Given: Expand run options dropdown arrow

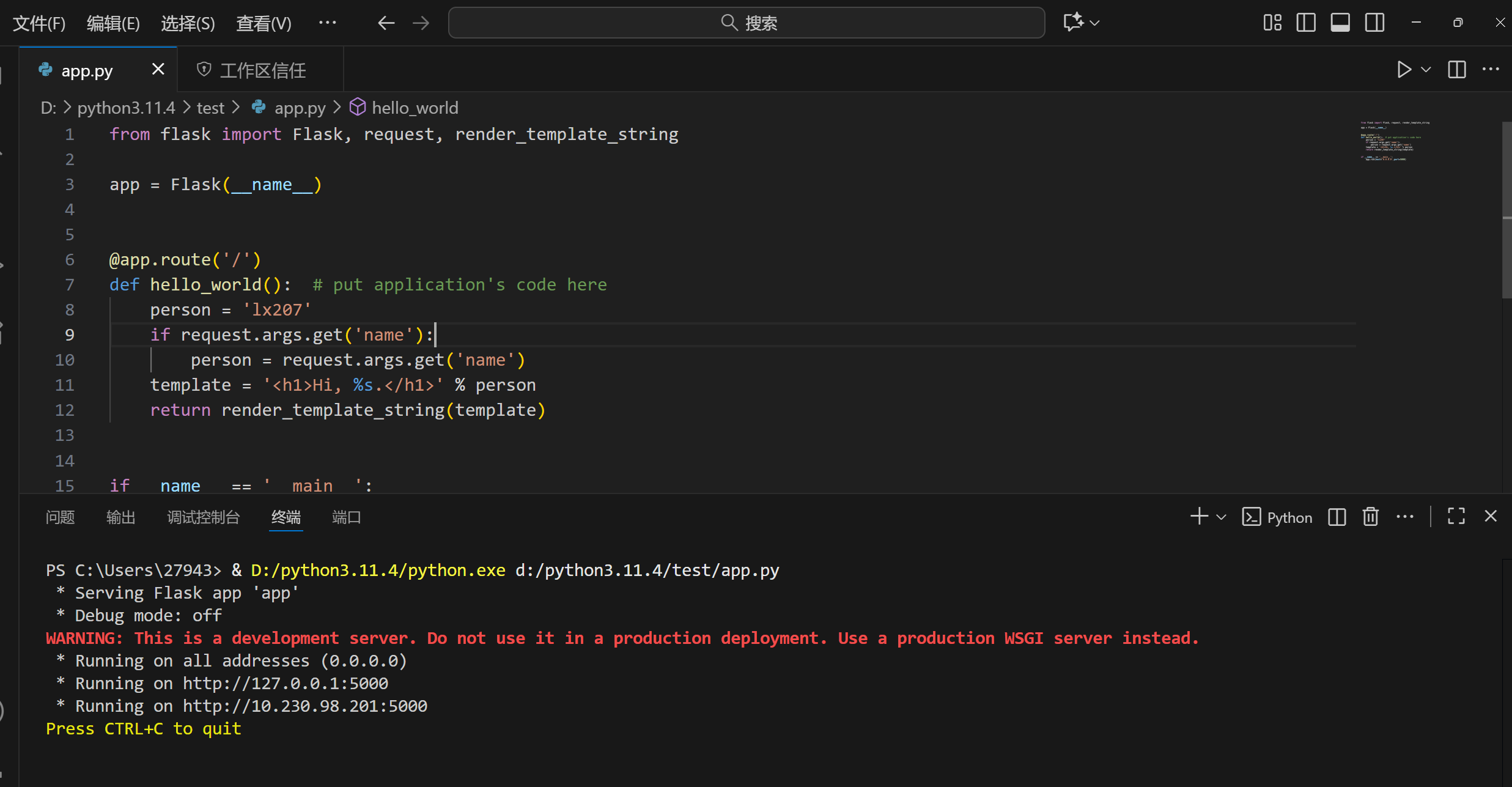Looking at the screenshot, I should 1426,70.
